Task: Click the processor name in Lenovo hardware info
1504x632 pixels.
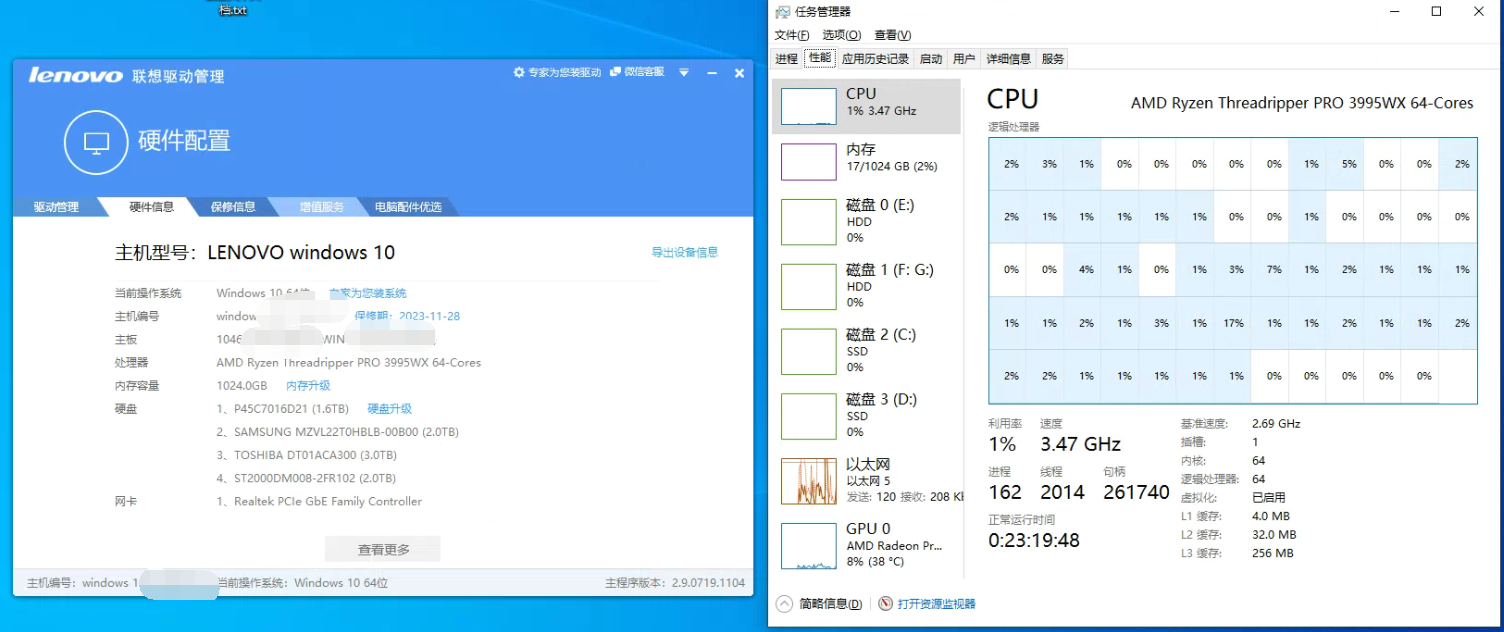Action: [349, 362]
